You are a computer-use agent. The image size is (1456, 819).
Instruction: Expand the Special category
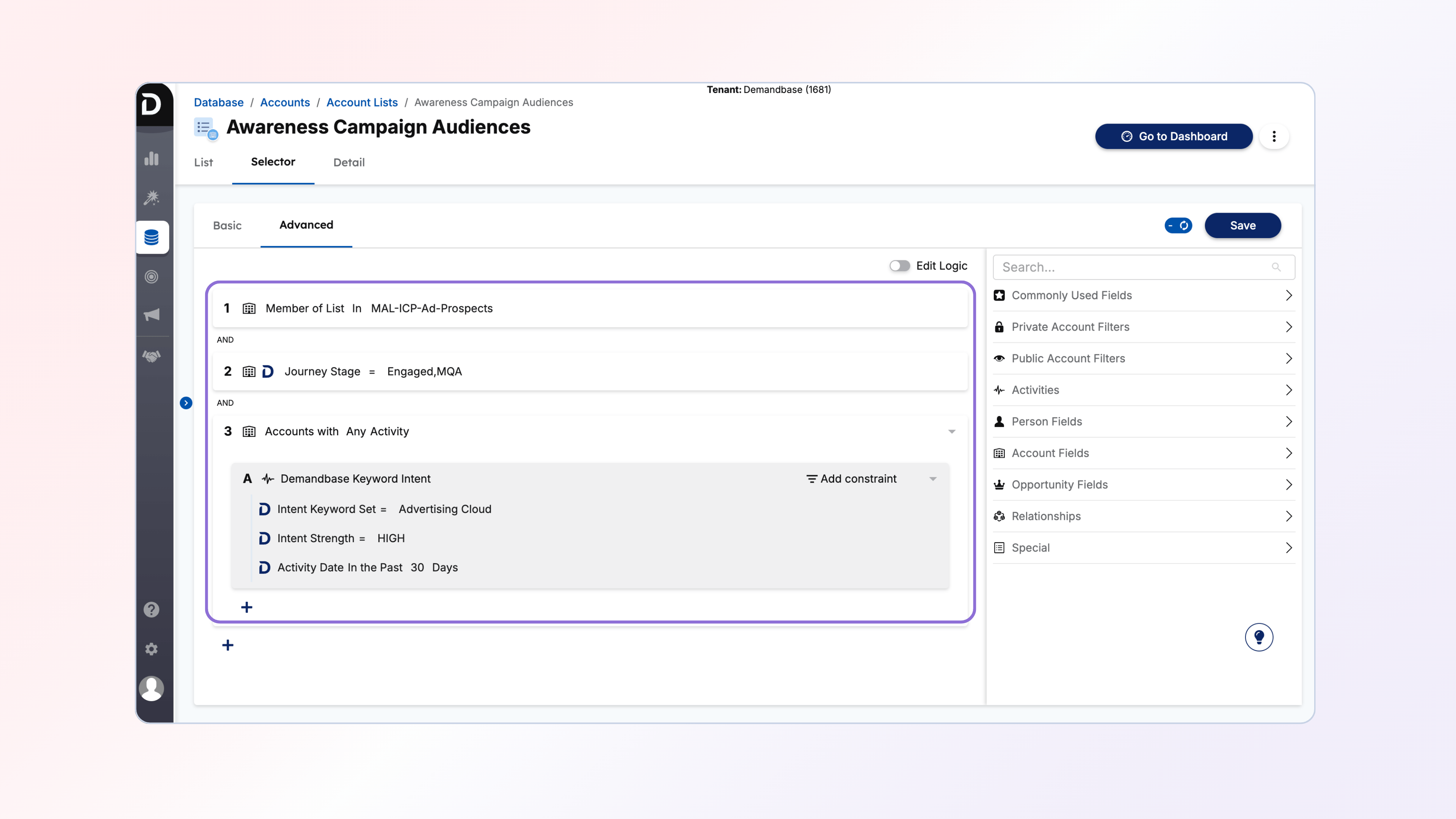click(x=1144, y=548)
